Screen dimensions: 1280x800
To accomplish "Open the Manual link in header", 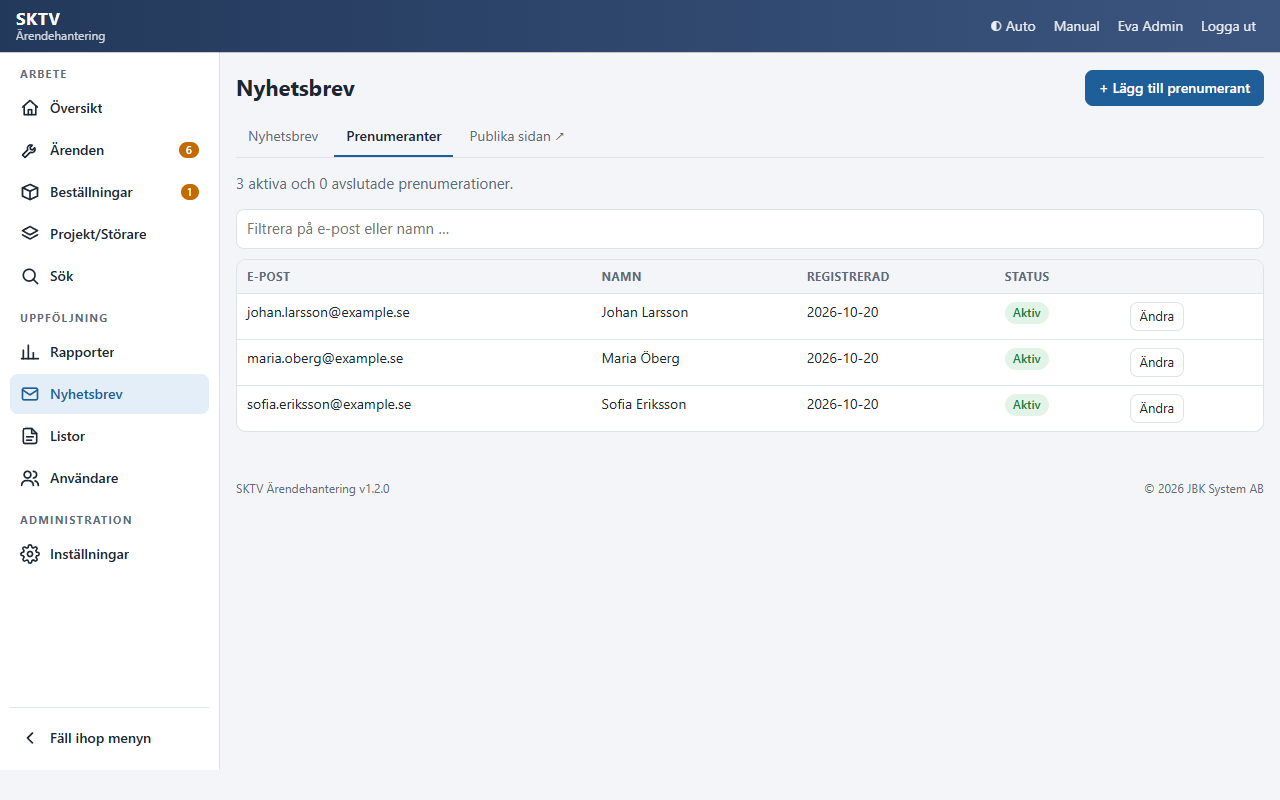I will coord(1076,26).
